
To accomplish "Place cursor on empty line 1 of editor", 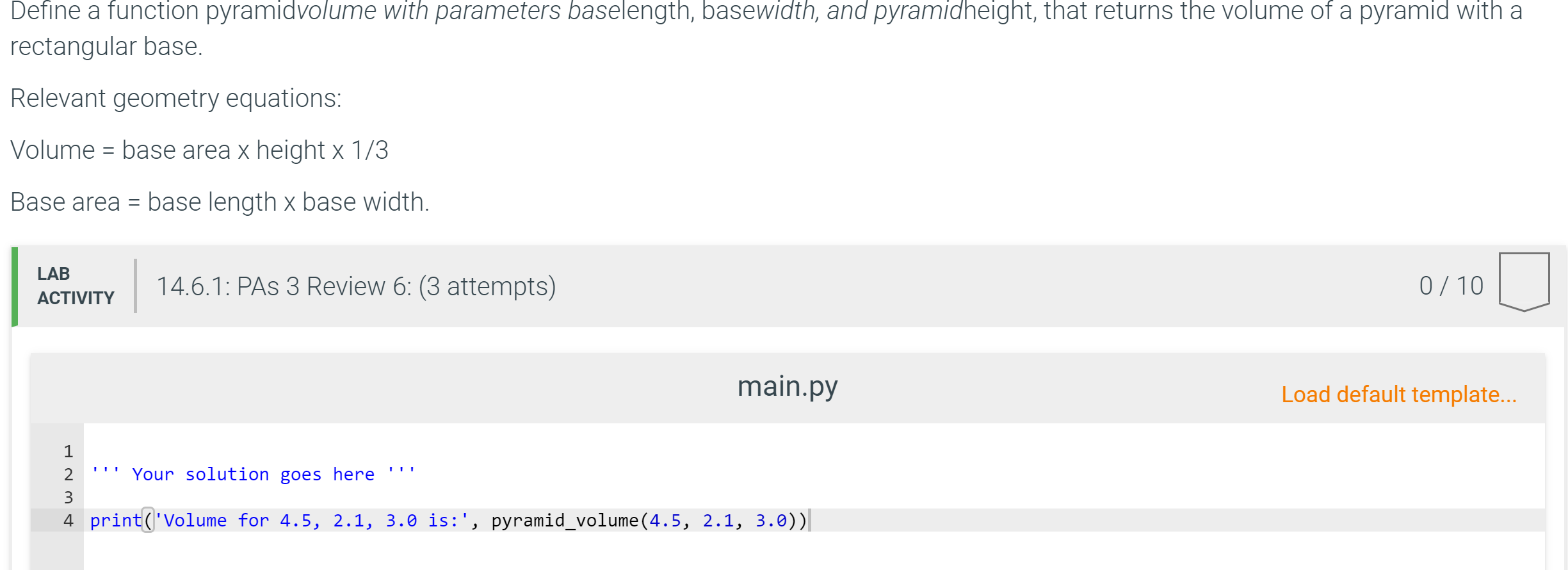I will 813,452.
